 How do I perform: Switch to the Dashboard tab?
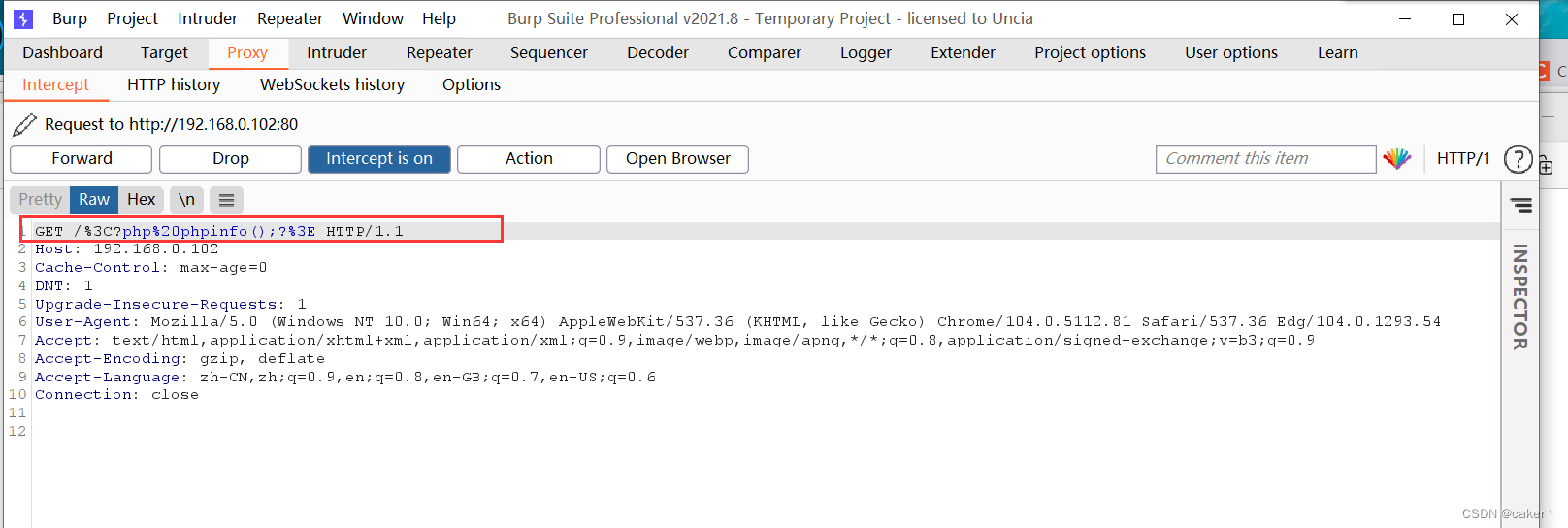pyautogui.click(x=62, y=53)
